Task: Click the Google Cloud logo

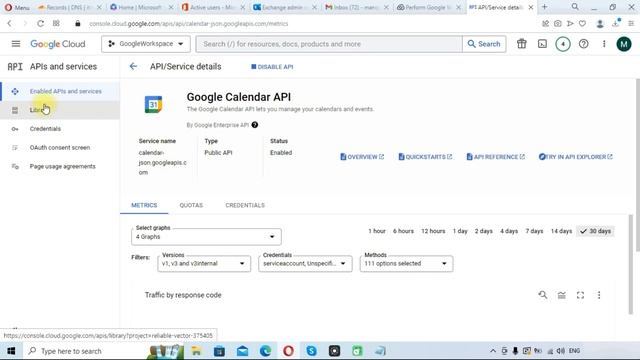Action: 58,44
